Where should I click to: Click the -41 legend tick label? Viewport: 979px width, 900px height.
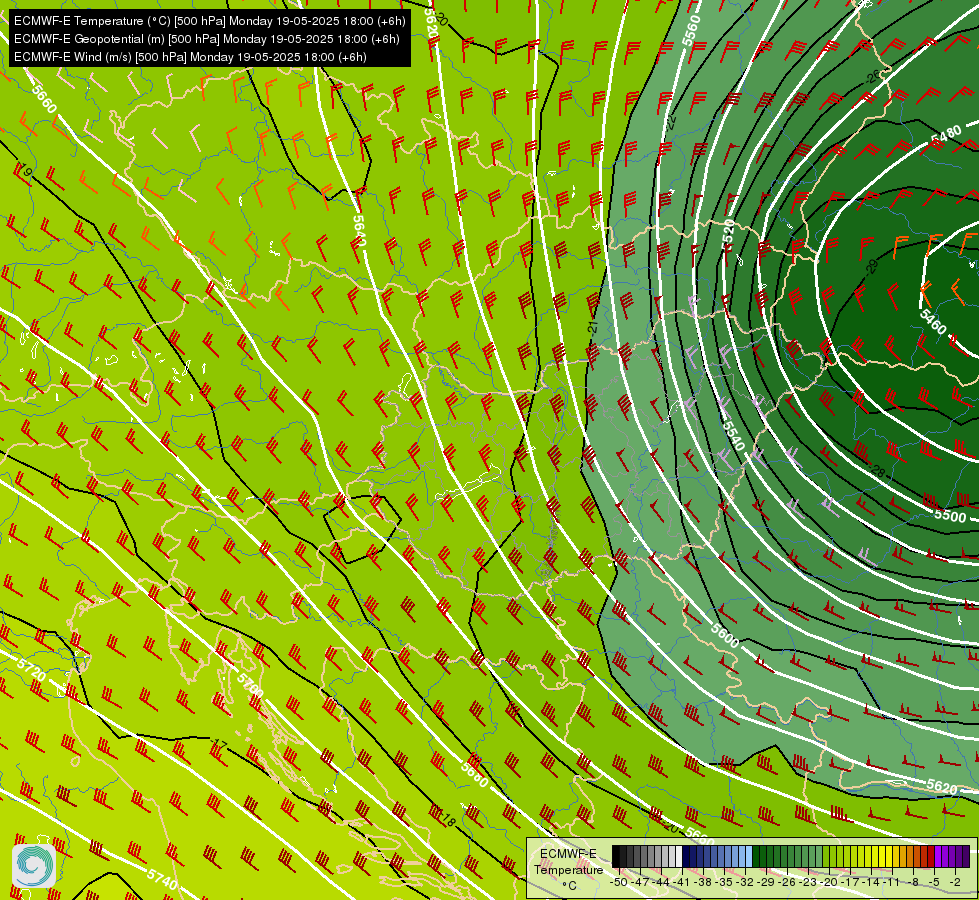click(x=682, y=882)
